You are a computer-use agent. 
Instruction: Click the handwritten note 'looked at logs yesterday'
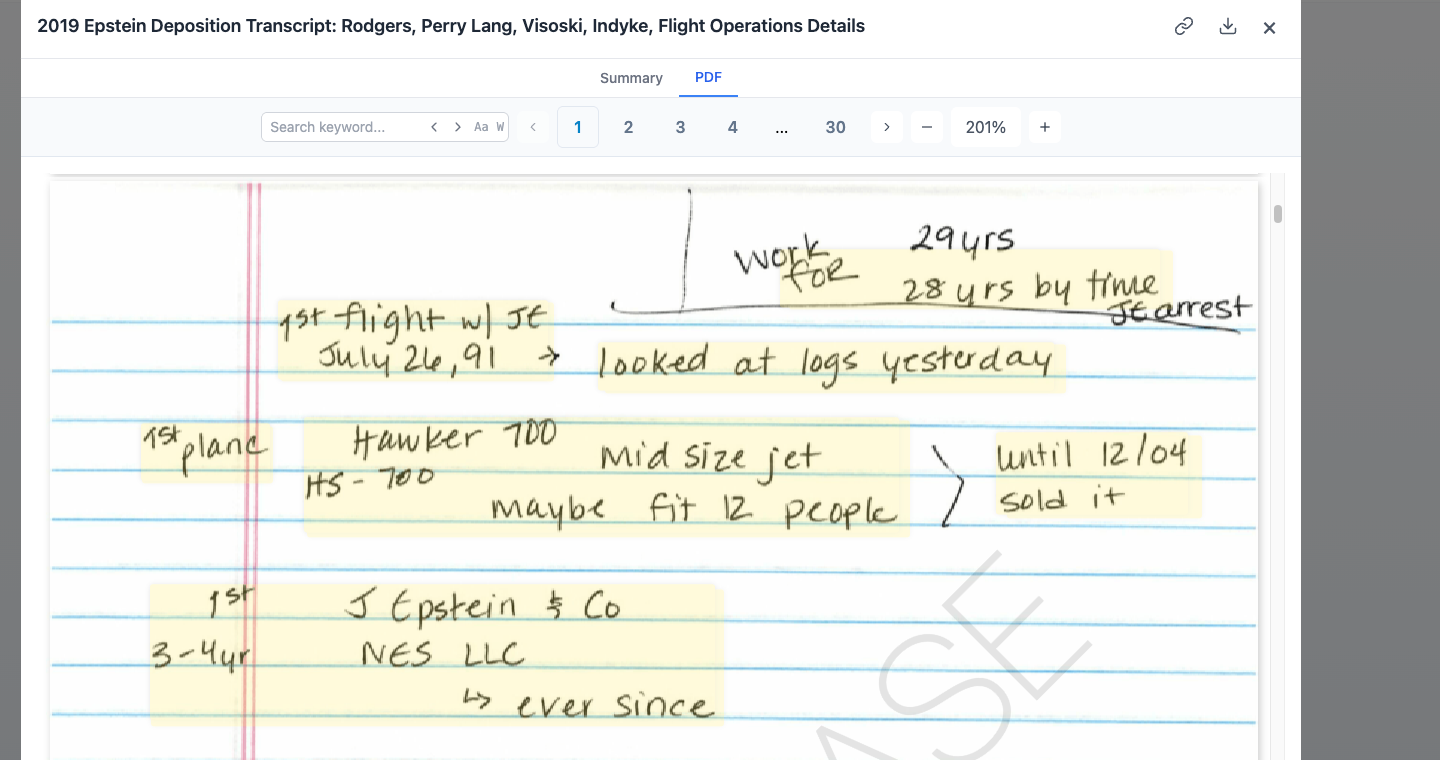(x=826, y=364)
